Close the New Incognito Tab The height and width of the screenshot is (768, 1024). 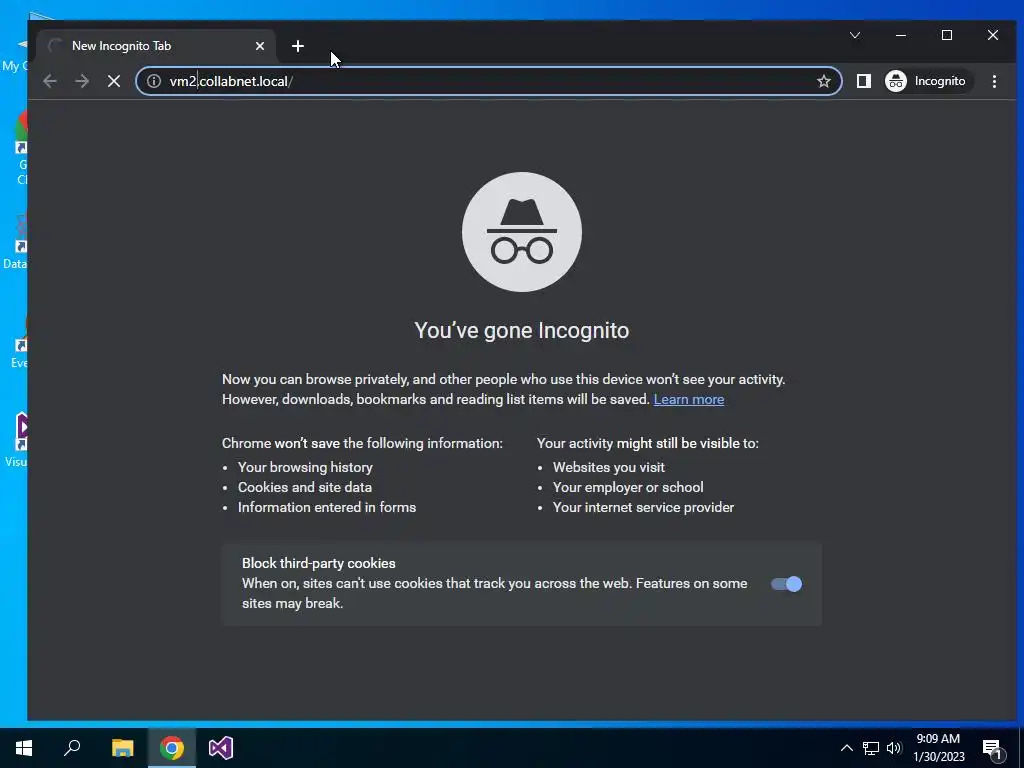click(260, 46)
